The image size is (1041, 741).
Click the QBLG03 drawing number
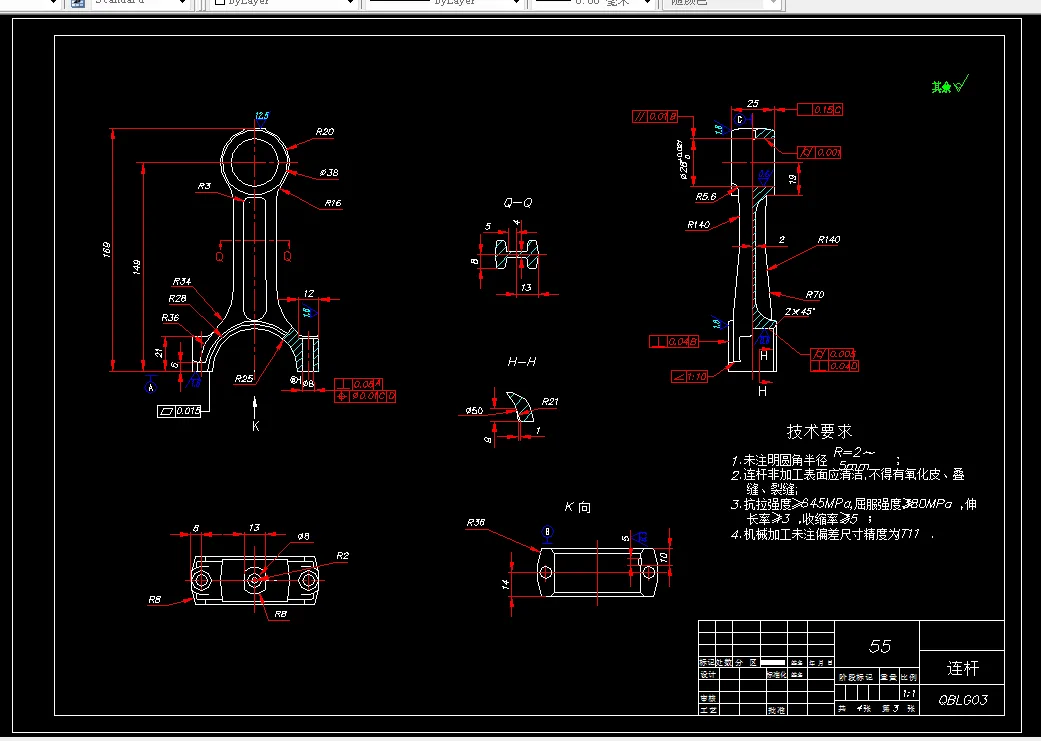click(962, 700)
